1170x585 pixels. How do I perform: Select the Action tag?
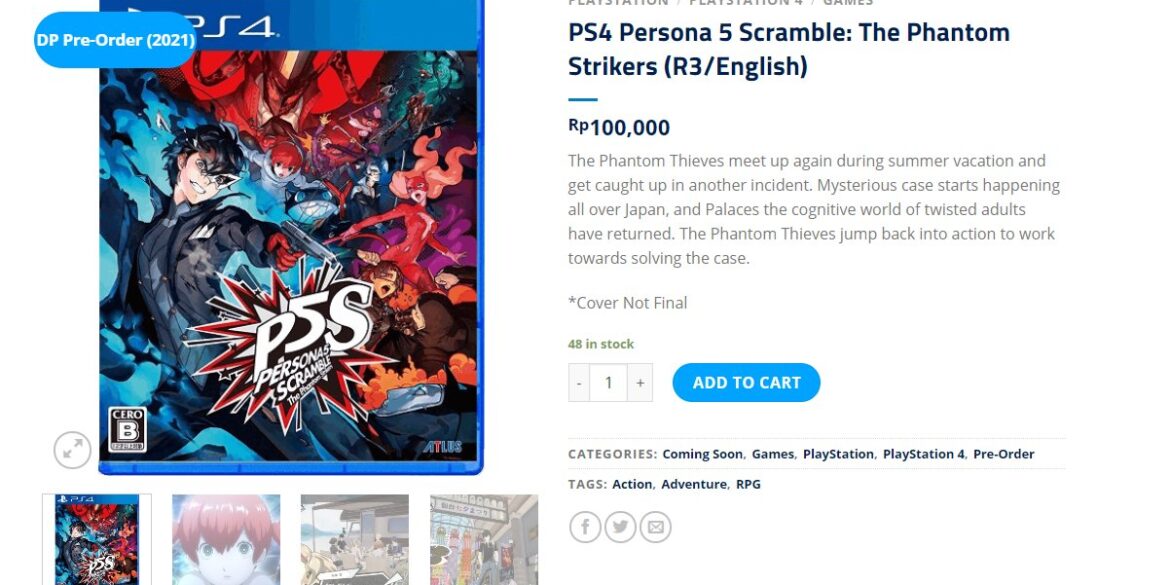click(x=632, y=484)
